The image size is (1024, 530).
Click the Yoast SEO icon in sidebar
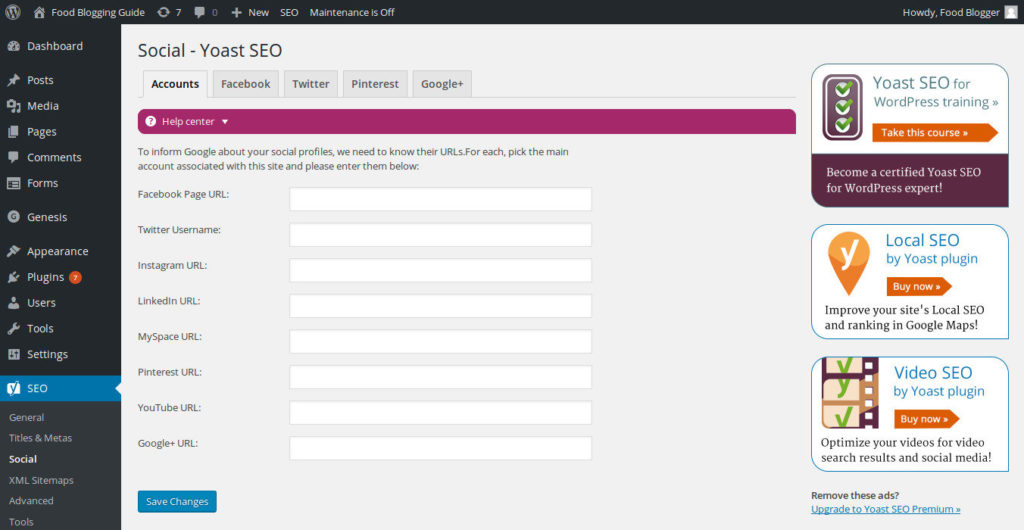pyautogui.click(x=13, y=388)
